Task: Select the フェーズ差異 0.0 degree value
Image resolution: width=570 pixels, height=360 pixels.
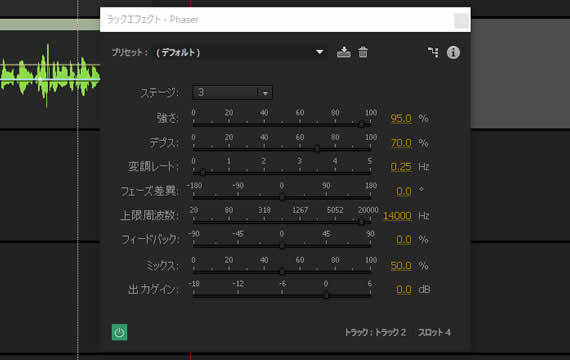Action: pyautogui.click(x=404, y=191)
